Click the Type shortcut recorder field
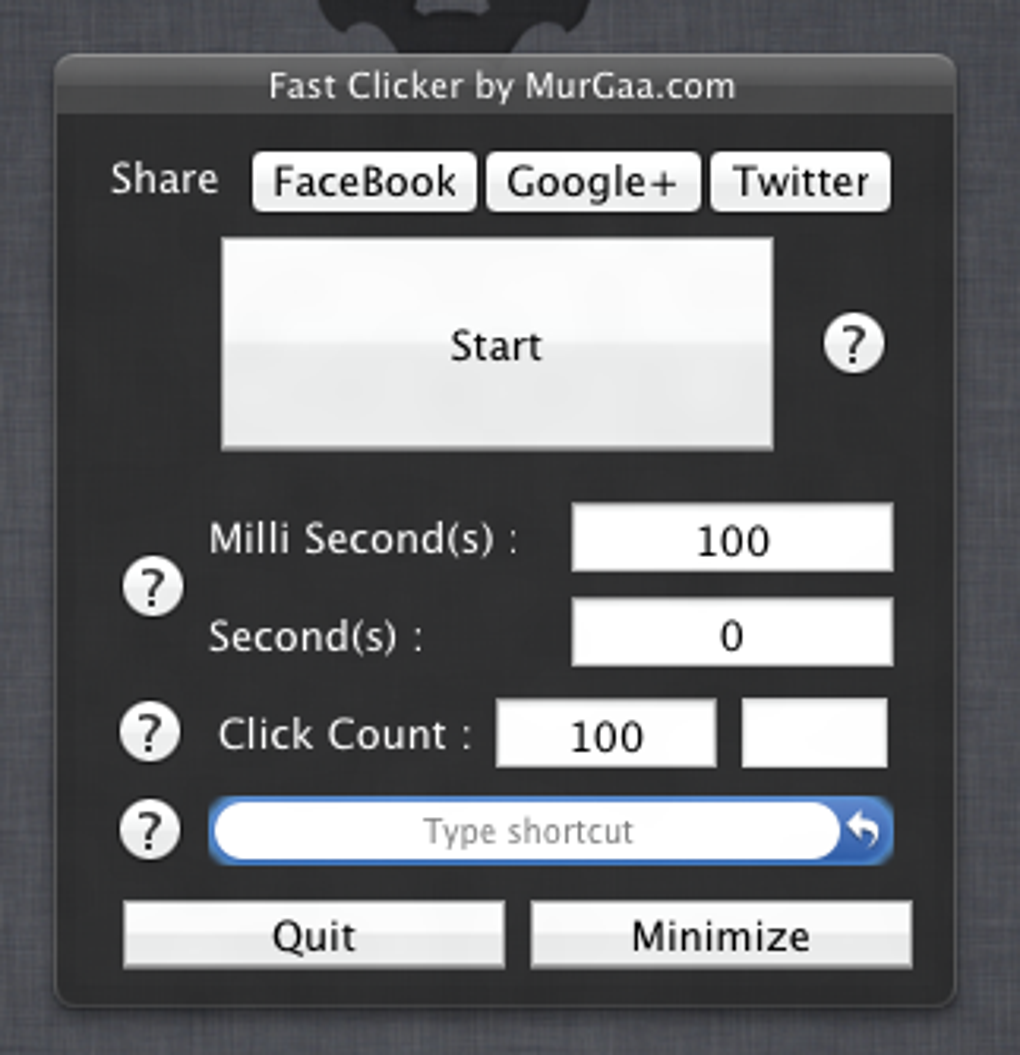This screenshot has width=1020, height=1055. 527,830
